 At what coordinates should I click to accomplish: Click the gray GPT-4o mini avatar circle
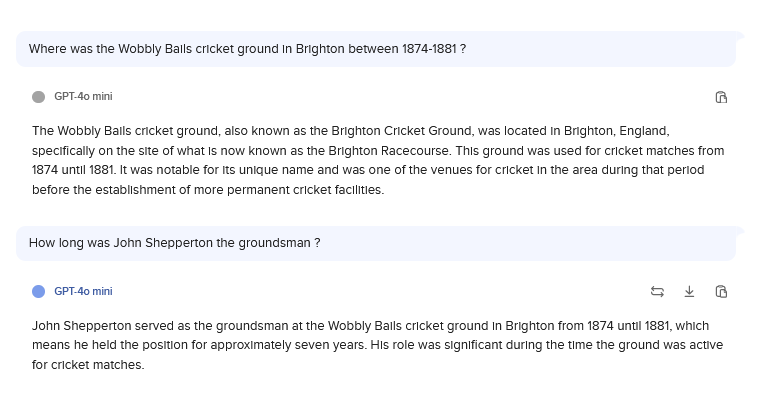pyautogui.click(x=39, y=97)
